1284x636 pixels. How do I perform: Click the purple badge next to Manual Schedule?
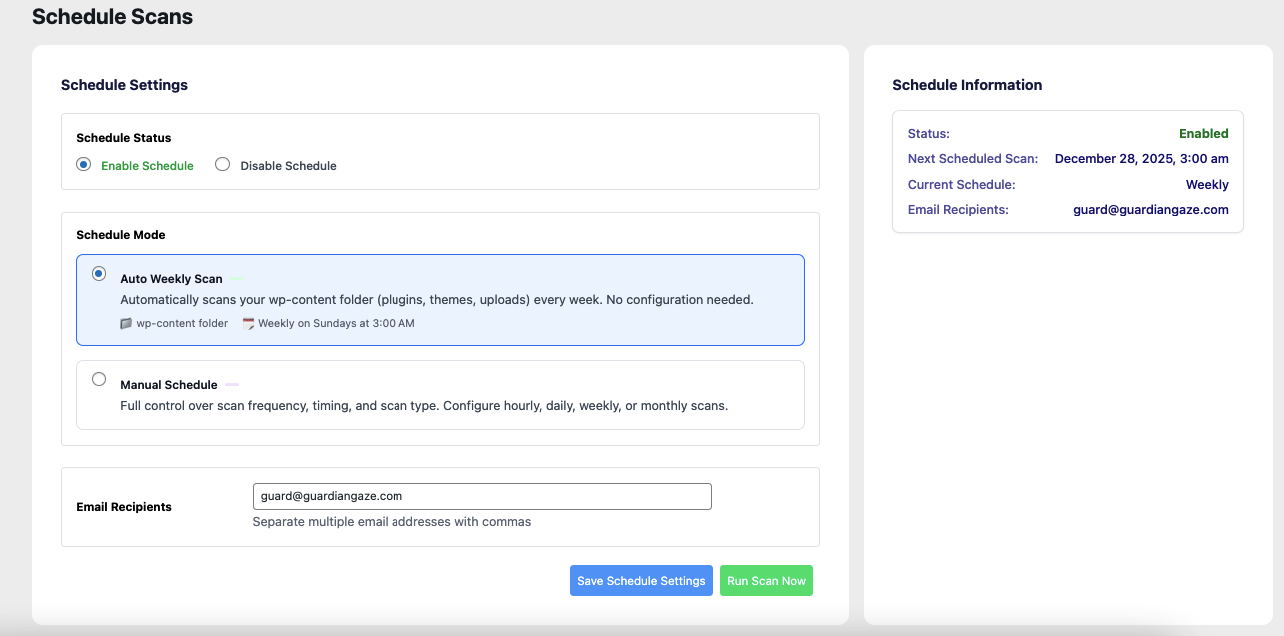pos(232,385)
